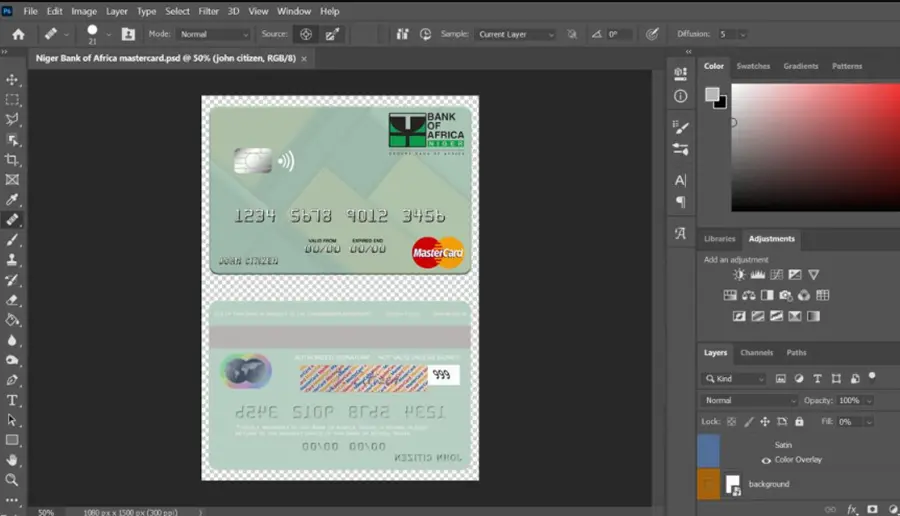Open the Sample Current Layer dropdown
The width and height of the screenshot is (900, 516).
(x=515, y=34)
